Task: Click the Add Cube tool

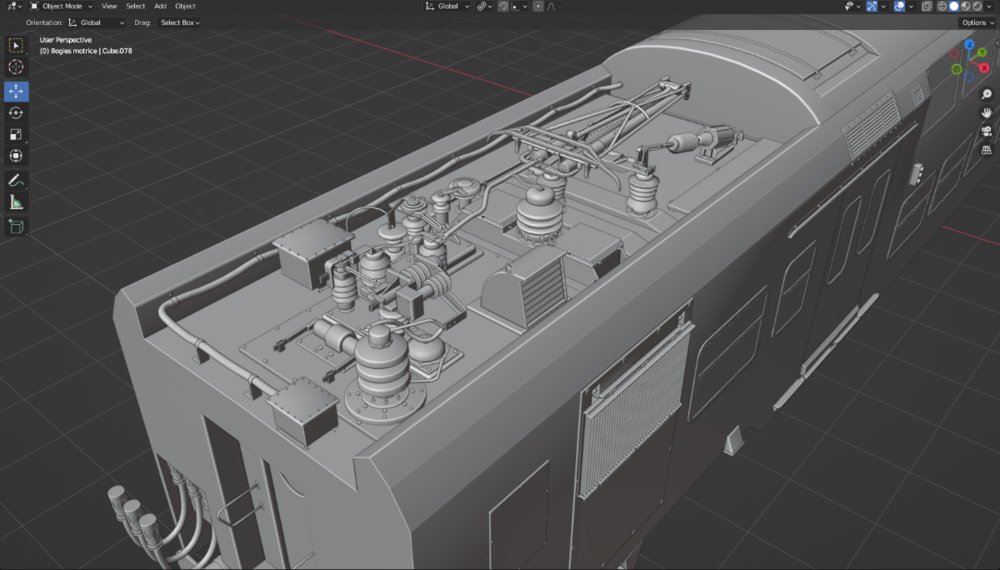Action: coord(16,227)
